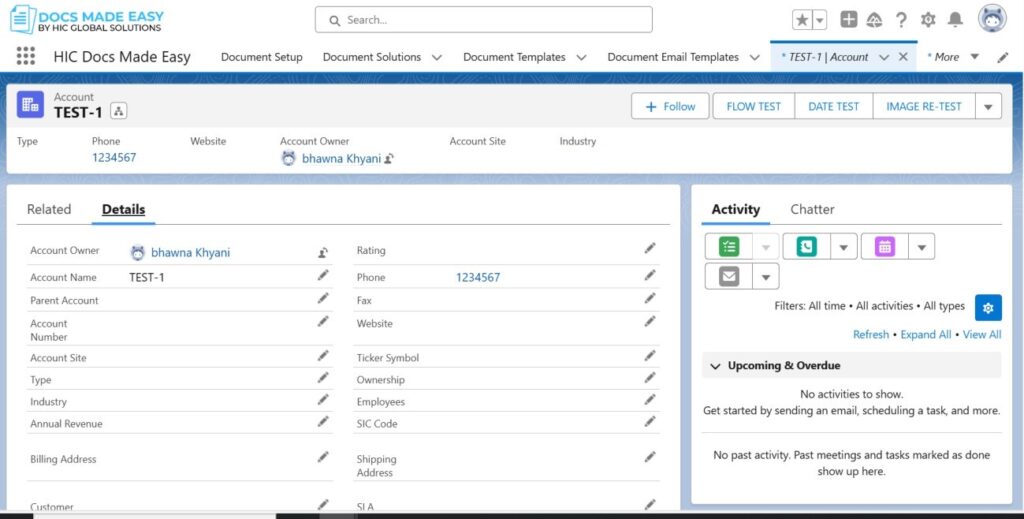Open the Document Solutions tab
1024x519 pixels.
click(x=372, y=57)
